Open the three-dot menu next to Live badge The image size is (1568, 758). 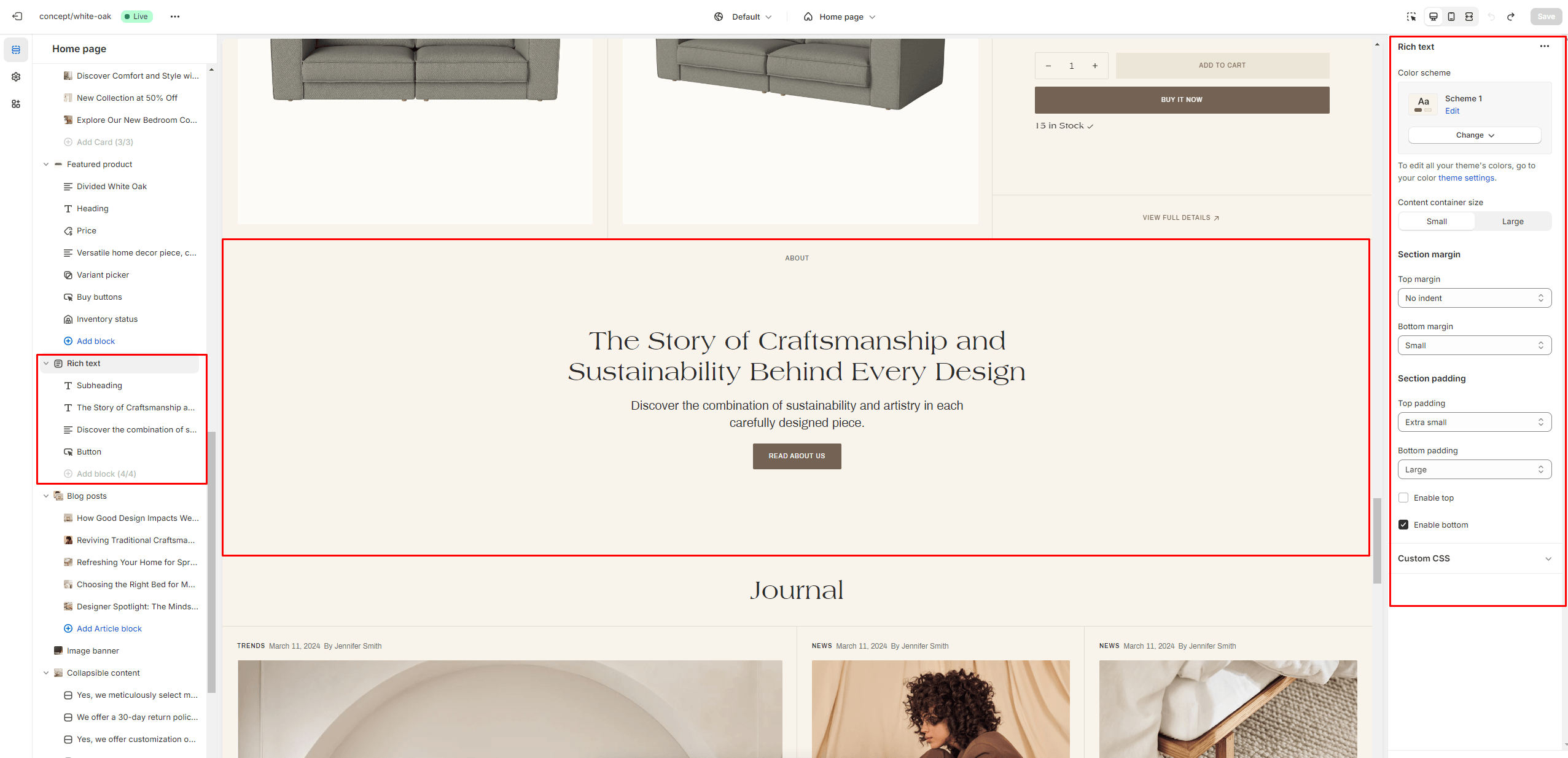click(x=175, y=17)
